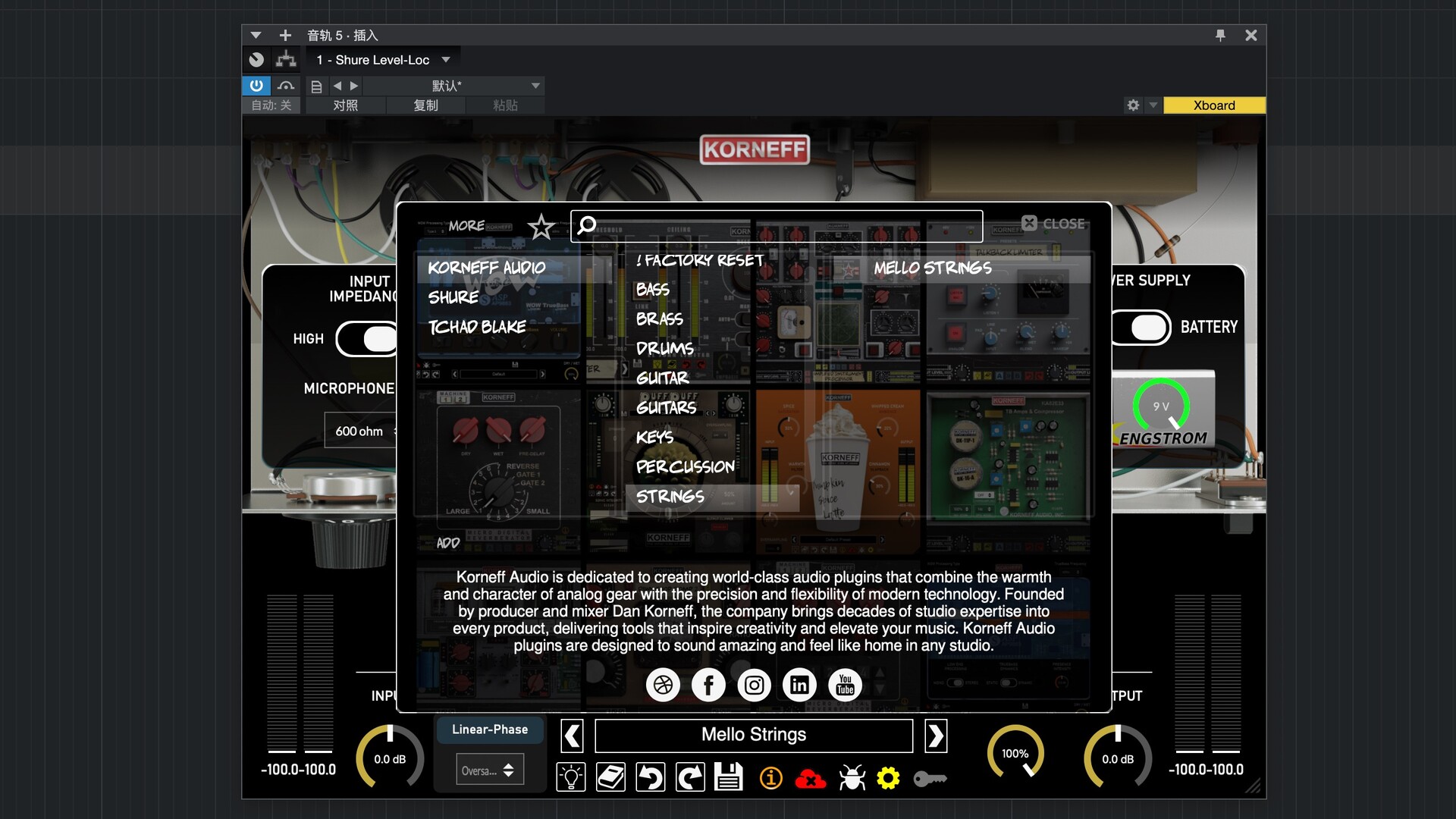Open the Oversampling dropdown
1456x819 pixels.
489,770
